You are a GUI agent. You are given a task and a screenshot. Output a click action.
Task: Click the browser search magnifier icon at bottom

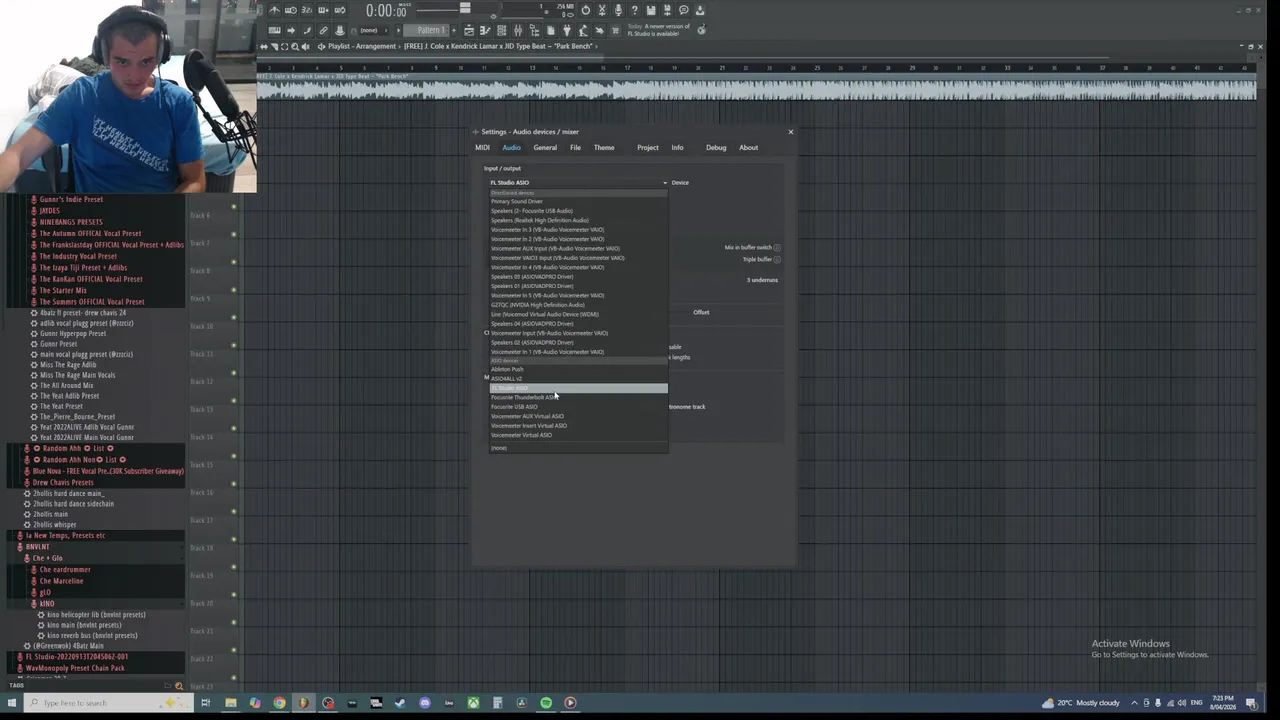pyautogui.click(x=179, y=686)
